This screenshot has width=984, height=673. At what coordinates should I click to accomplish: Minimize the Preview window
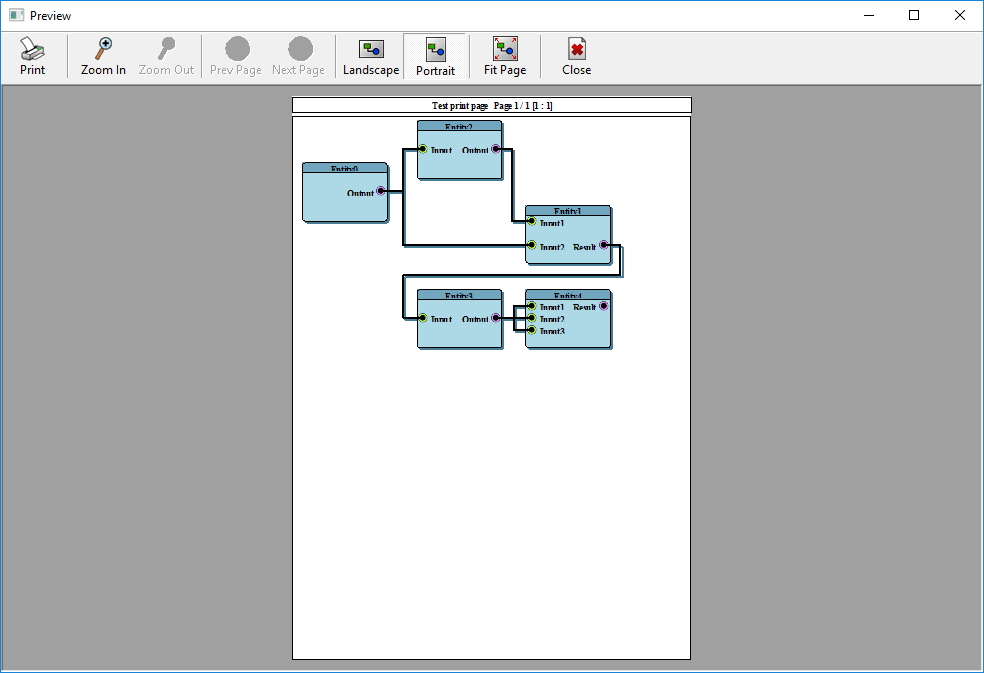[x=868, y=15]
